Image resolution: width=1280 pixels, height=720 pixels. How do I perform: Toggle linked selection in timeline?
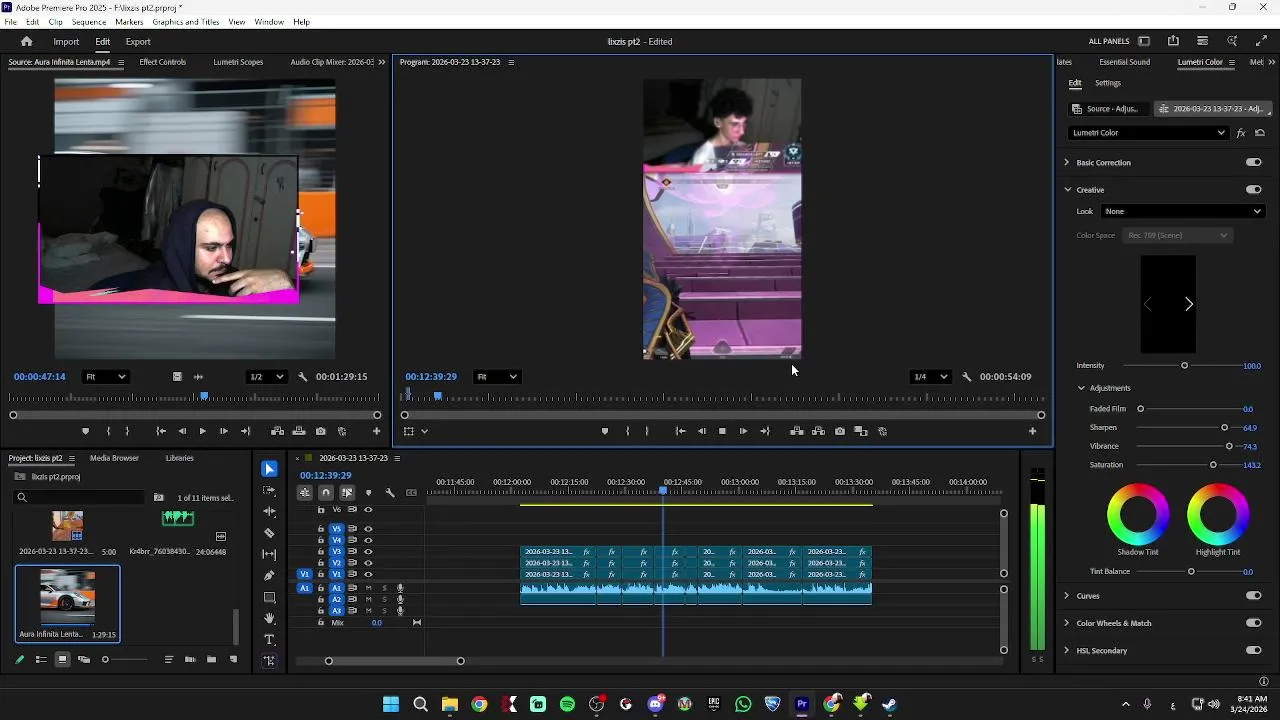tap(347, 492)
